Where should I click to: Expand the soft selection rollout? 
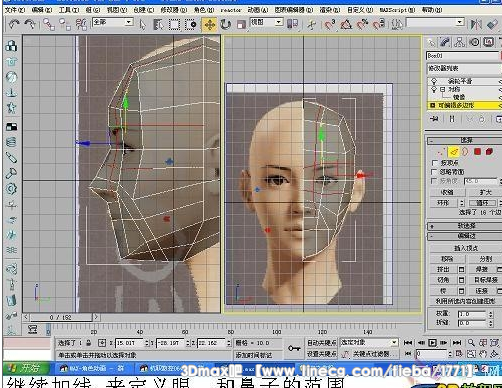click(465, 226)
